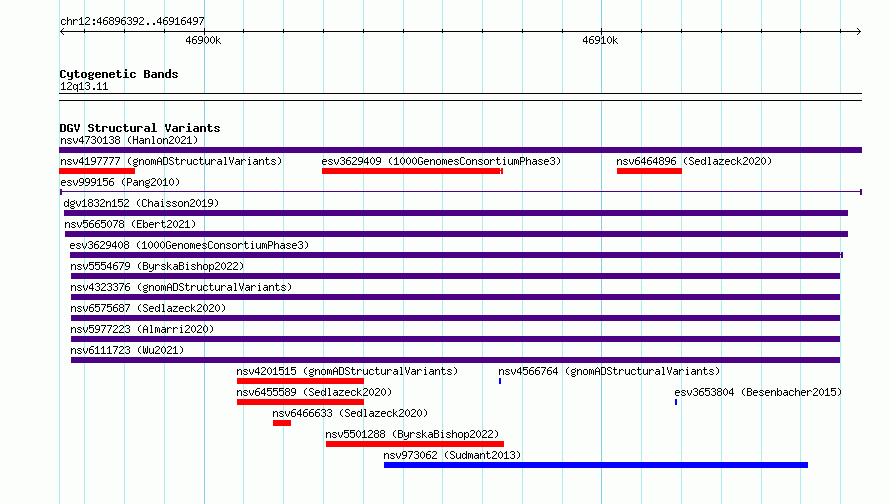
Task: Select the red nsv4201515 gnomAD variant bar
Action: [x=300, y=381]
